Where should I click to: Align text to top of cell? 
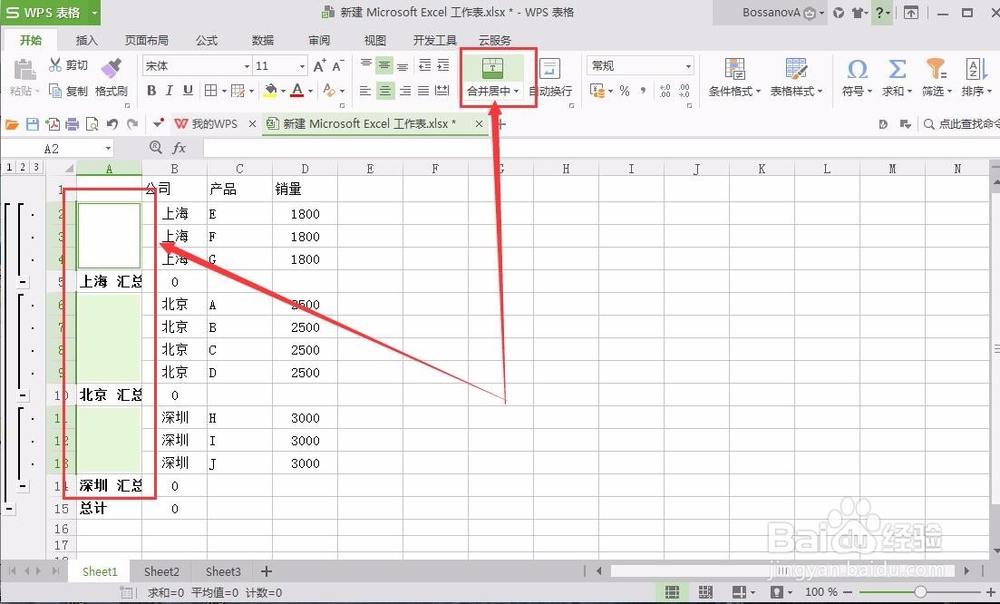coord(366,65)
